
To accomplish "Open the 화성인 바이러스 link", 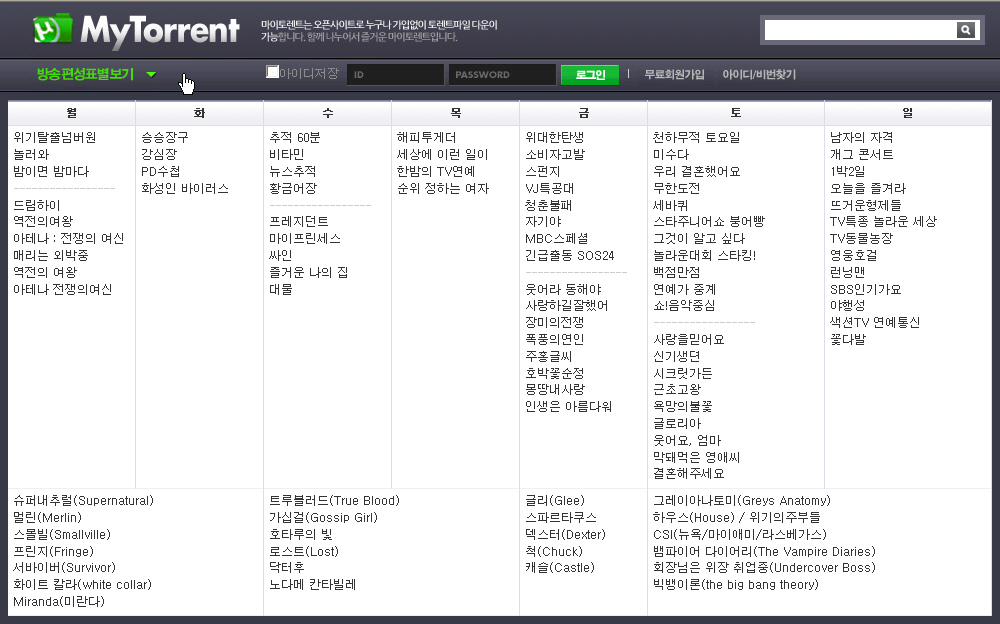I will [x=185, y=188].
